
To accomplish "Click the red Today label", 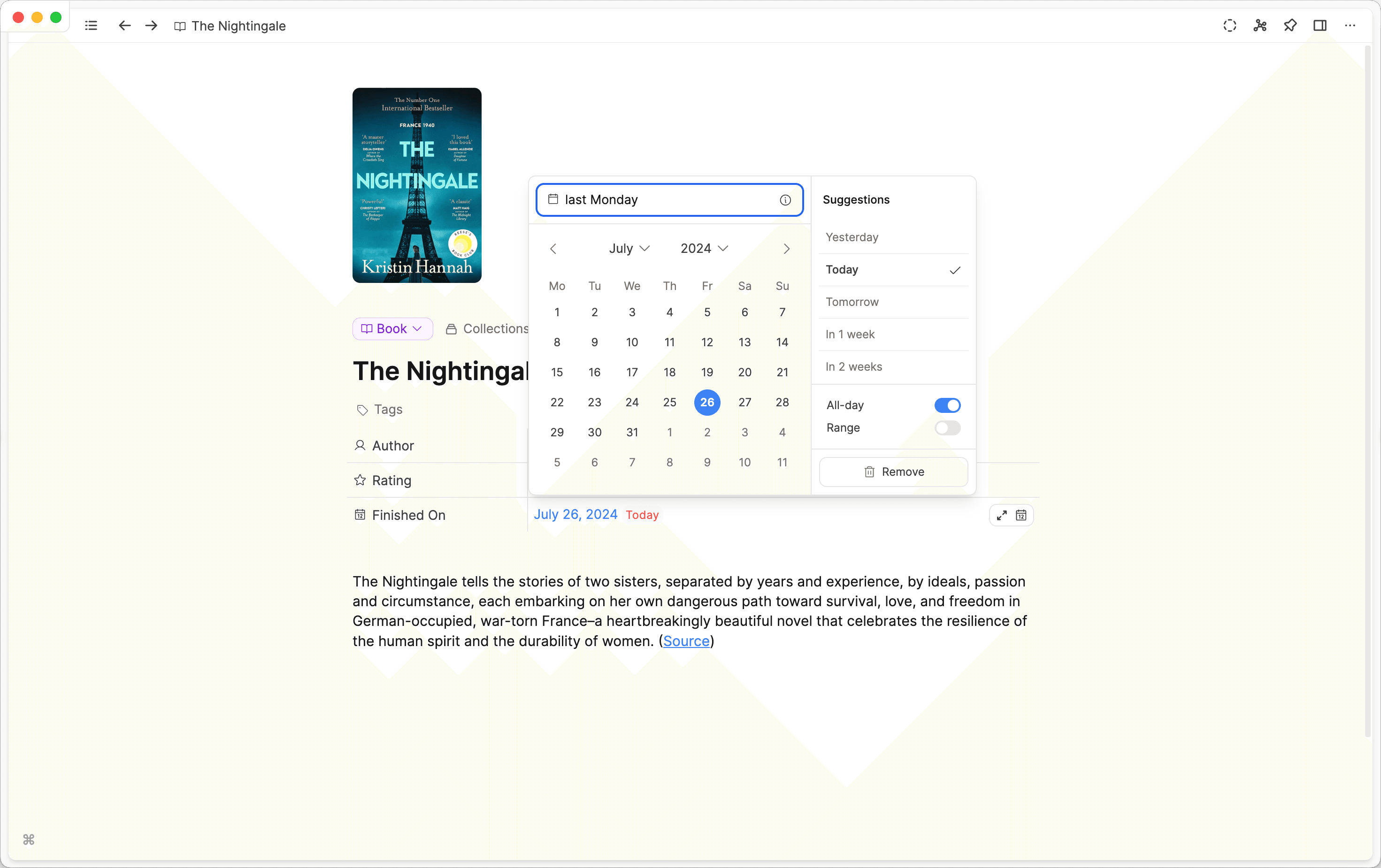I will (x=642, y=515).
